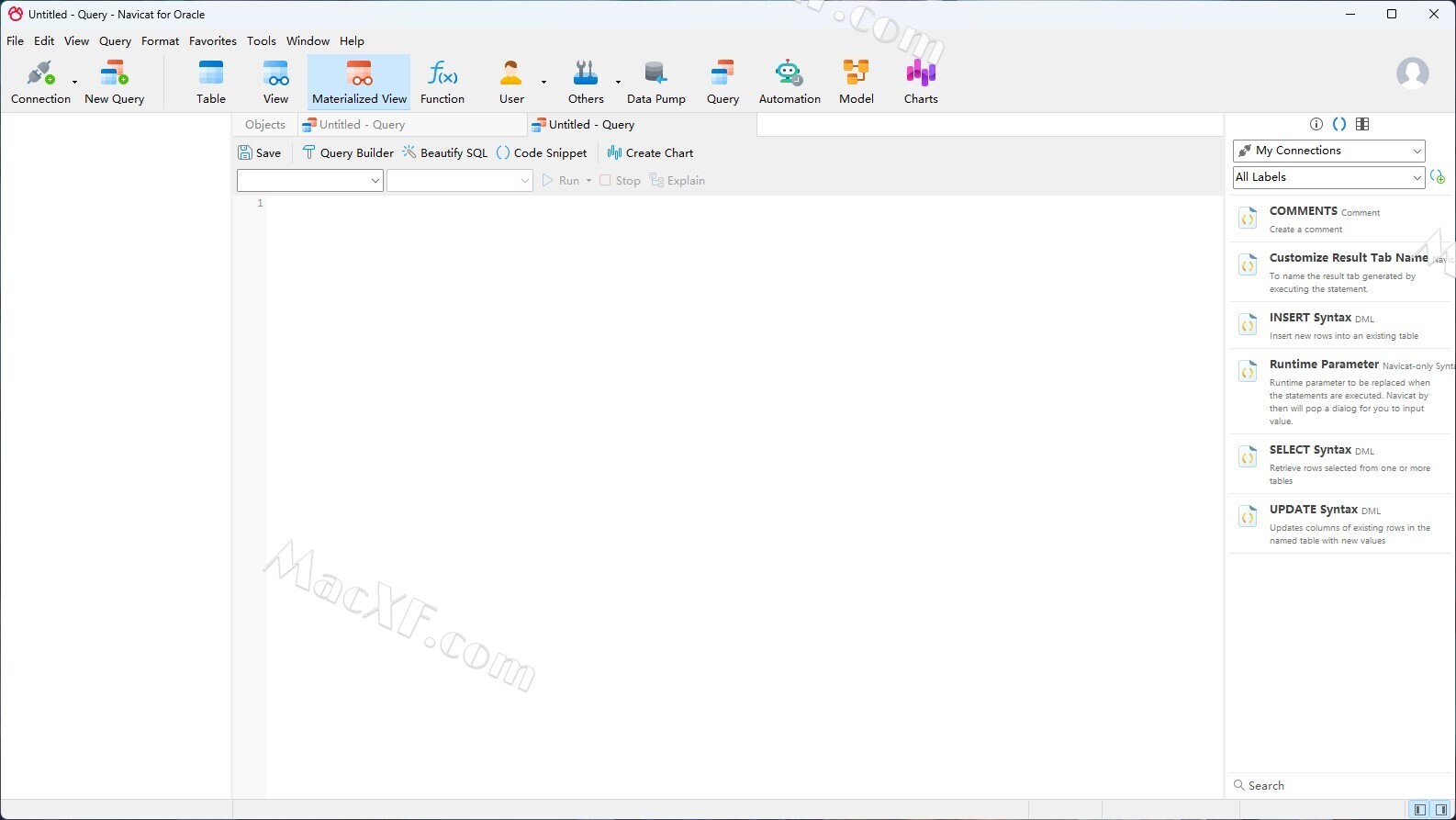
Task: Open the Tools menu
Action: click(x=261, y=41)
